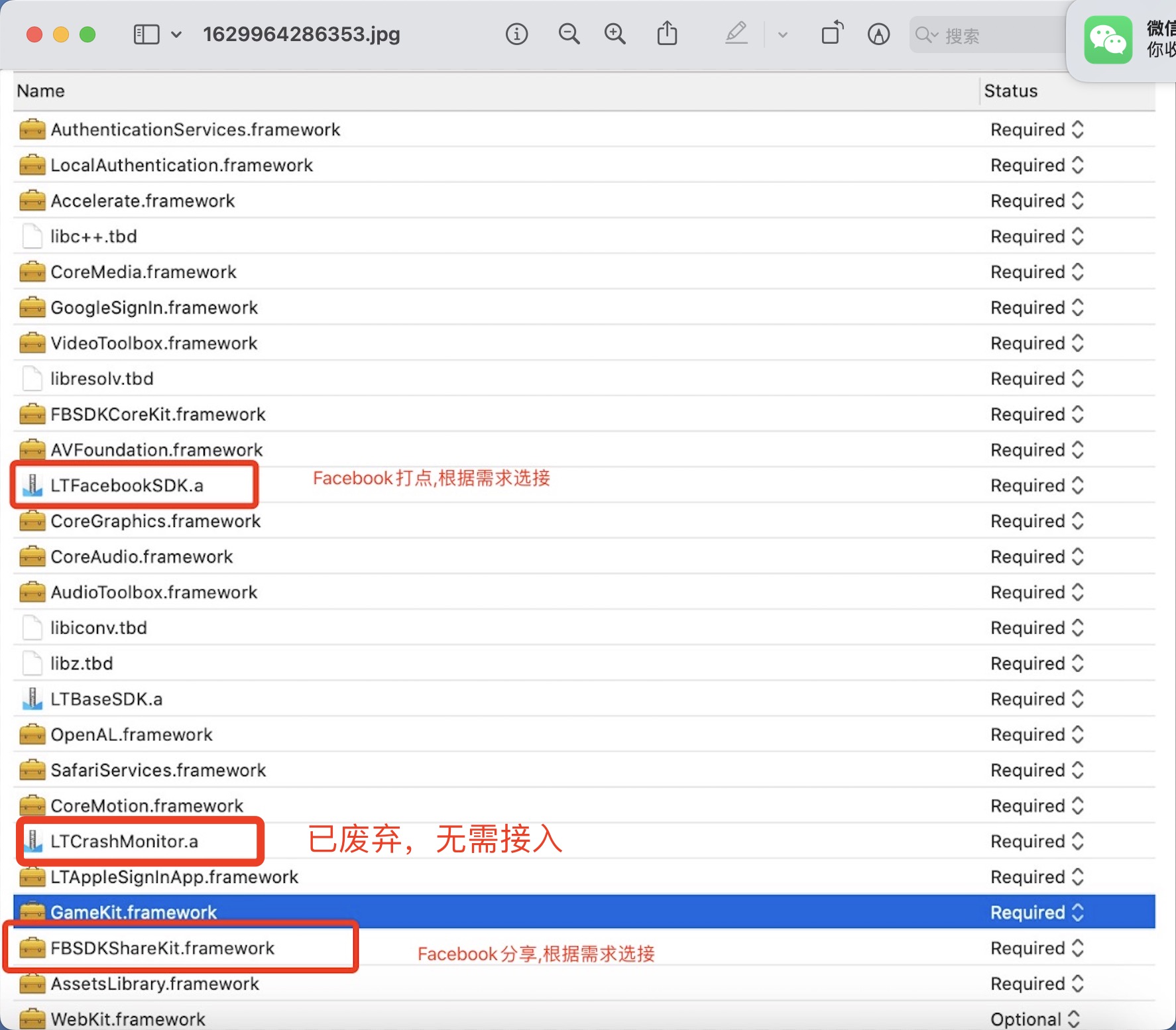Expand the sidebar view options chevron
The height and width of the screenshot is (1030, 1176).
click(176, 34)
